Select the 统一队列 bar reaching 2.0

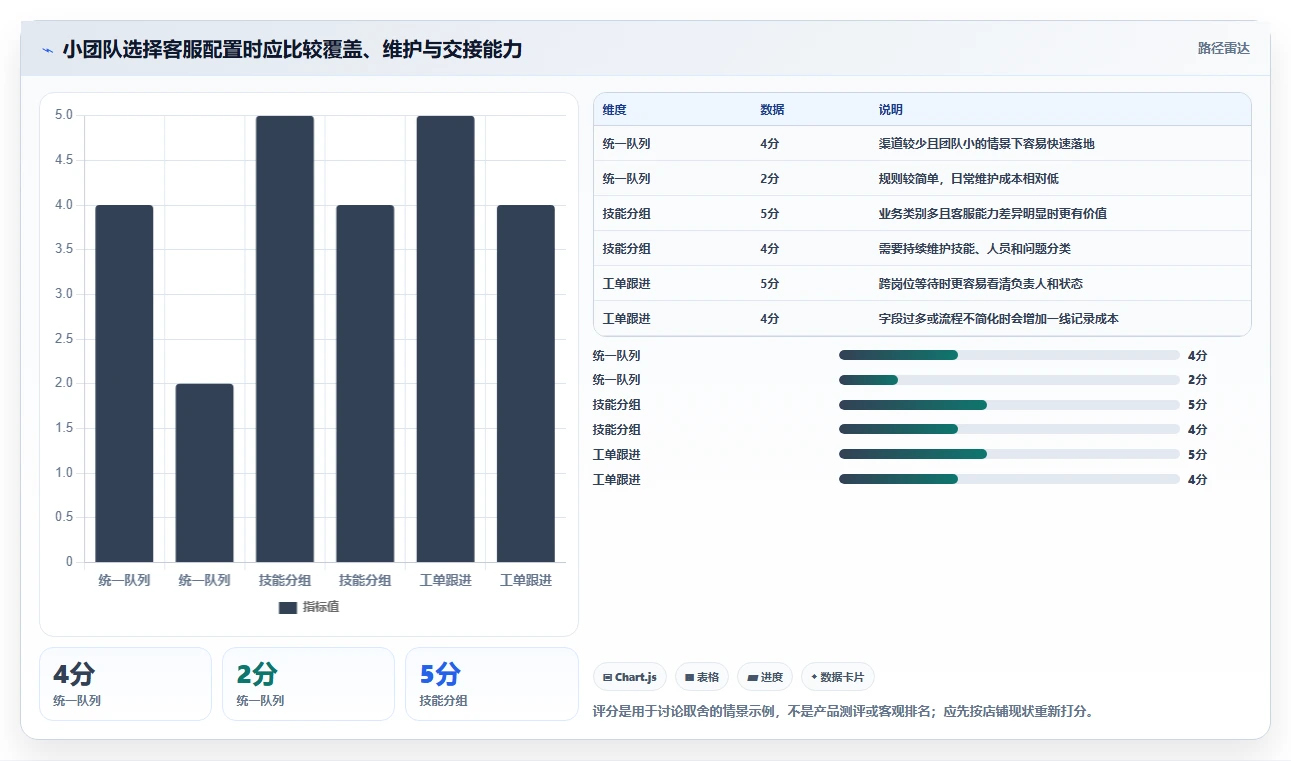coord(204,473)
